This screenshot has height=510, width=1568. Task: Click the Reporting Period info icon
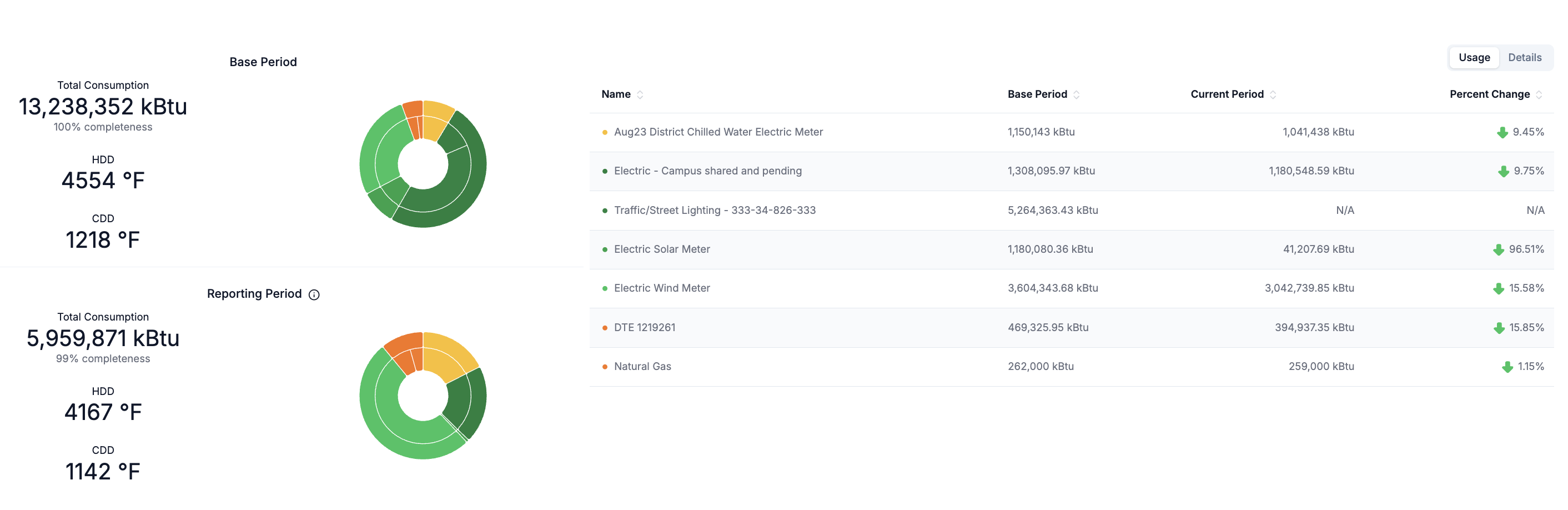point(314,295)
